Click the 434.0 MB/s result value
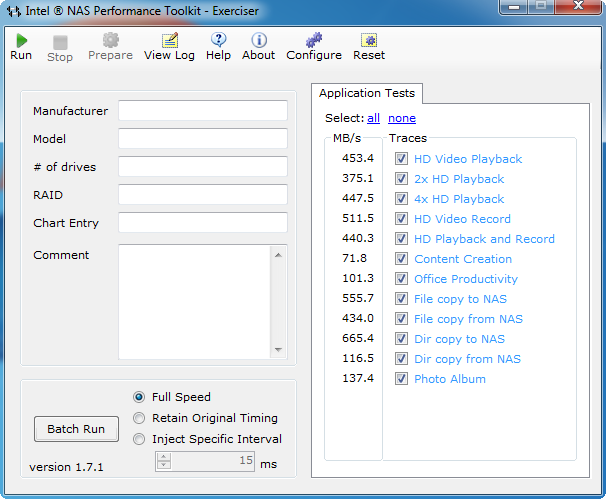This screenshot has height=499, width=606. pos(358,318)
